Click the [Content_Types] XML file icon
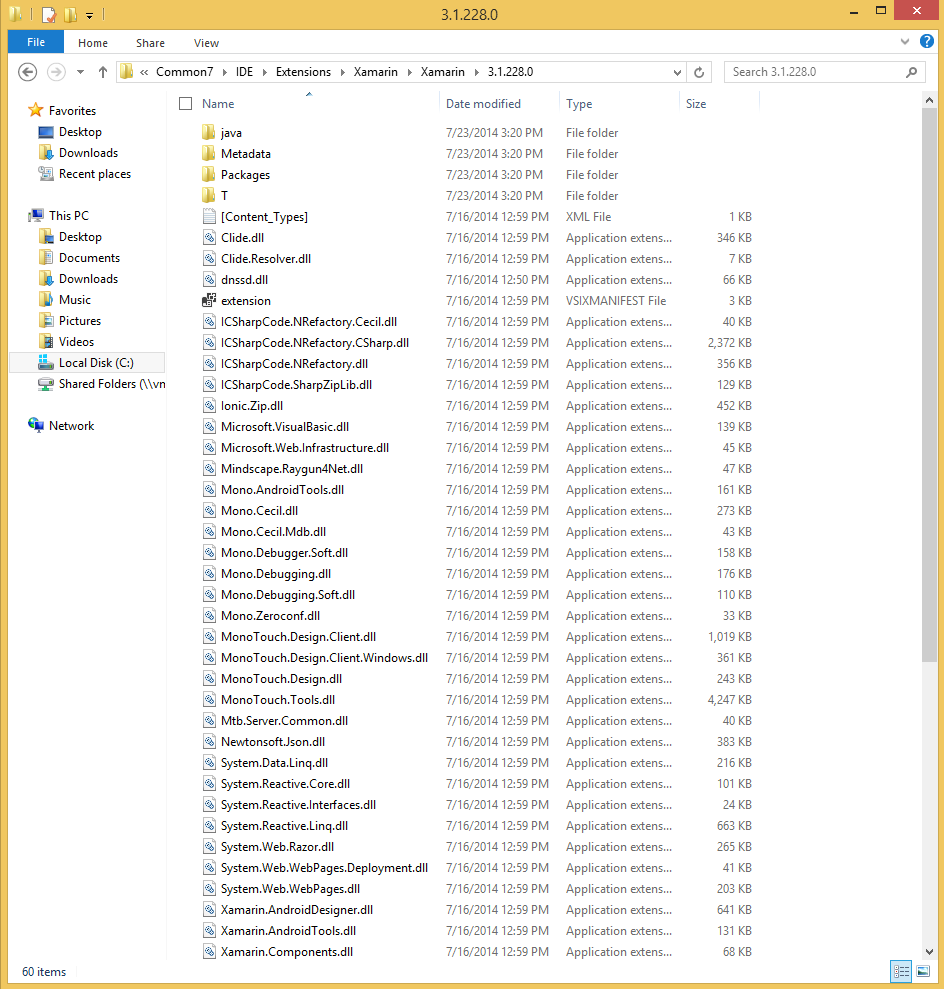 [x=209, y=216]
